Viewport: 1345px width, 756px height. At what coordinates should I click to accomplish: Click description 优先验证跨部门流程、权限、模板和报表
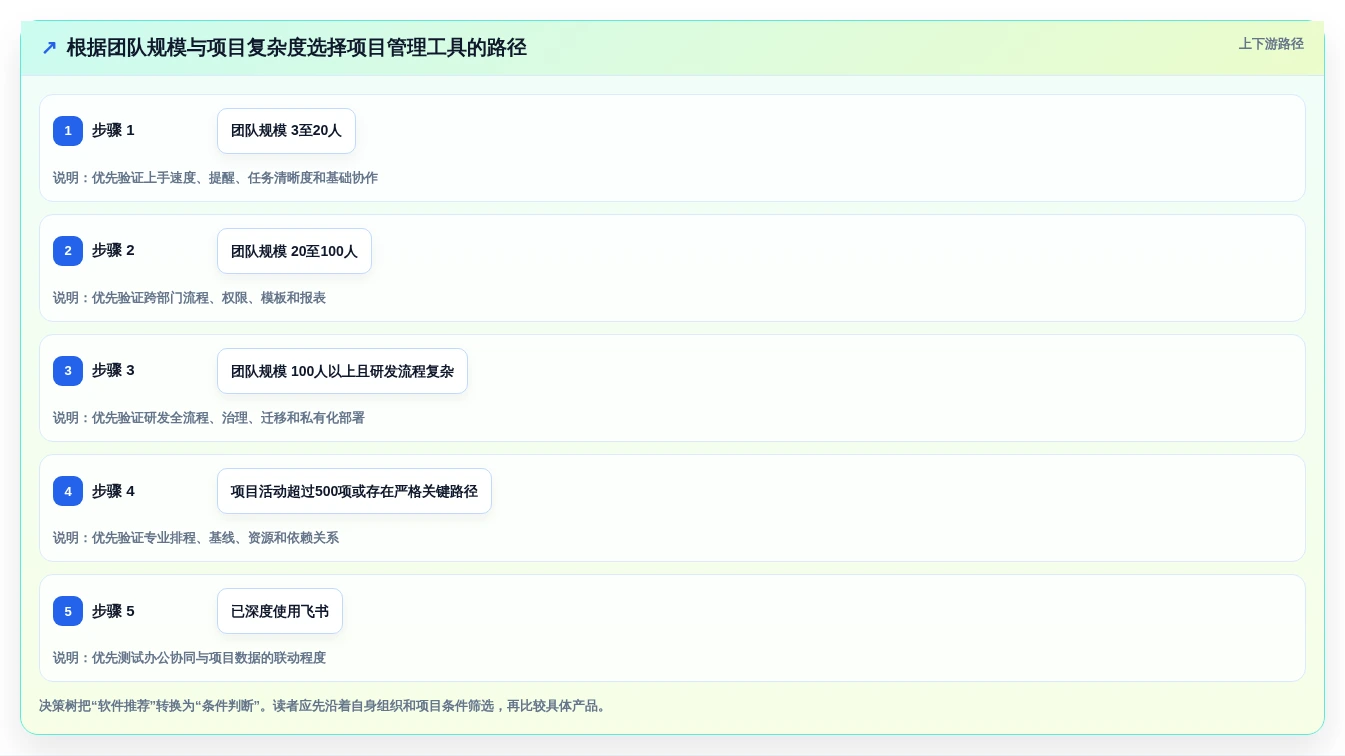coord(209,298)
